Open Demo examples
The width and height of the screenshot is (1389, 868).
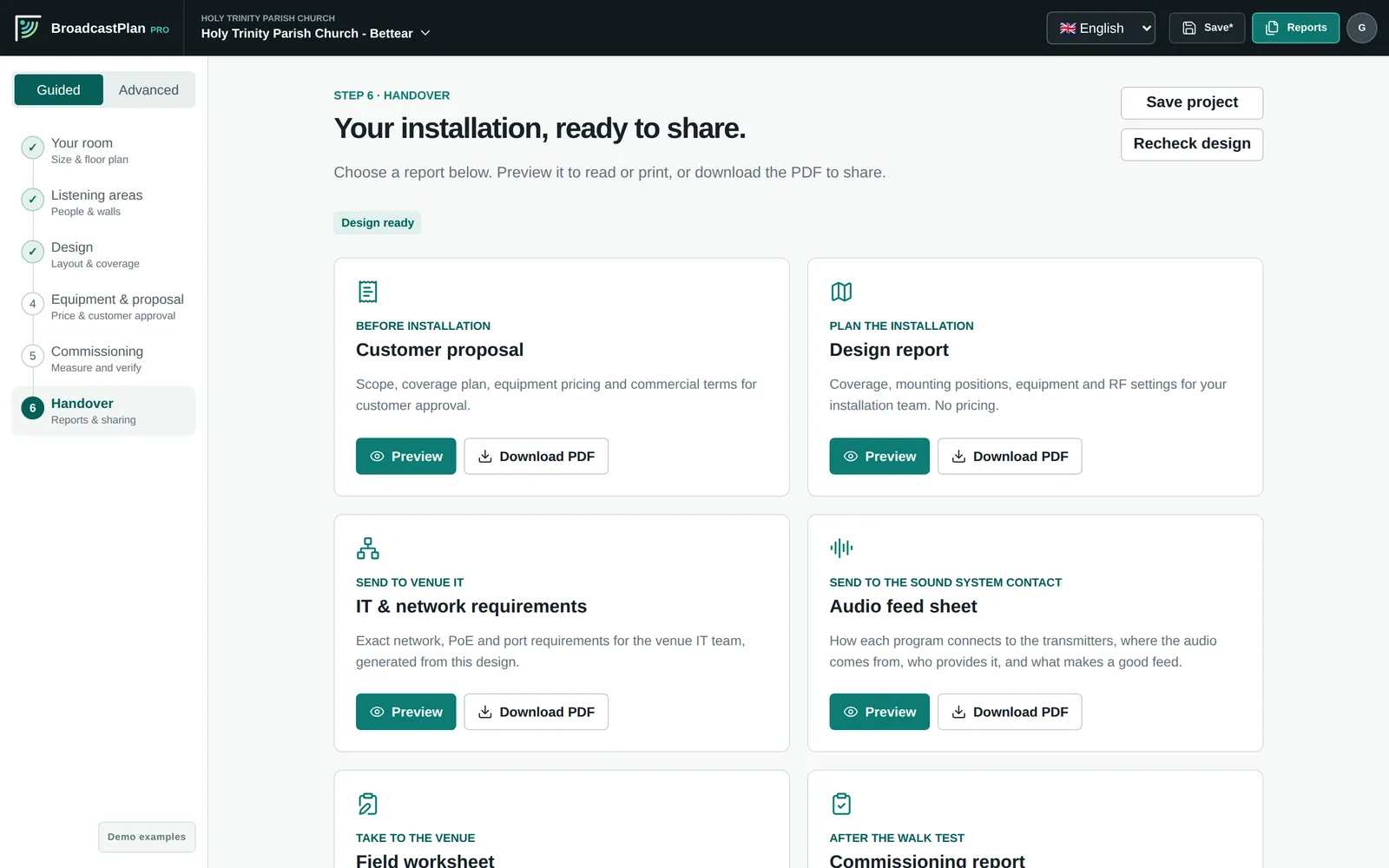(147, 837)
